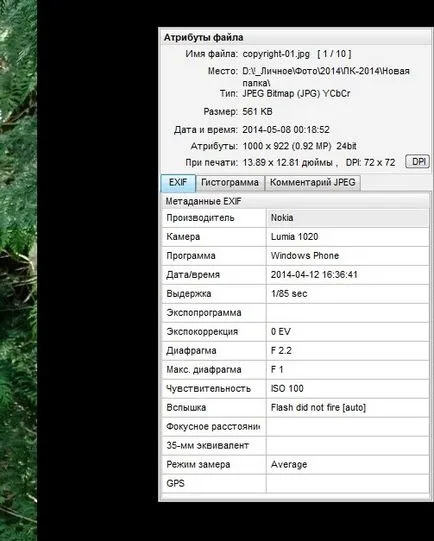The width and height of the screenshot is (434, 541).
Task: Open the Гистограмма tab
Action: [230, 183]
